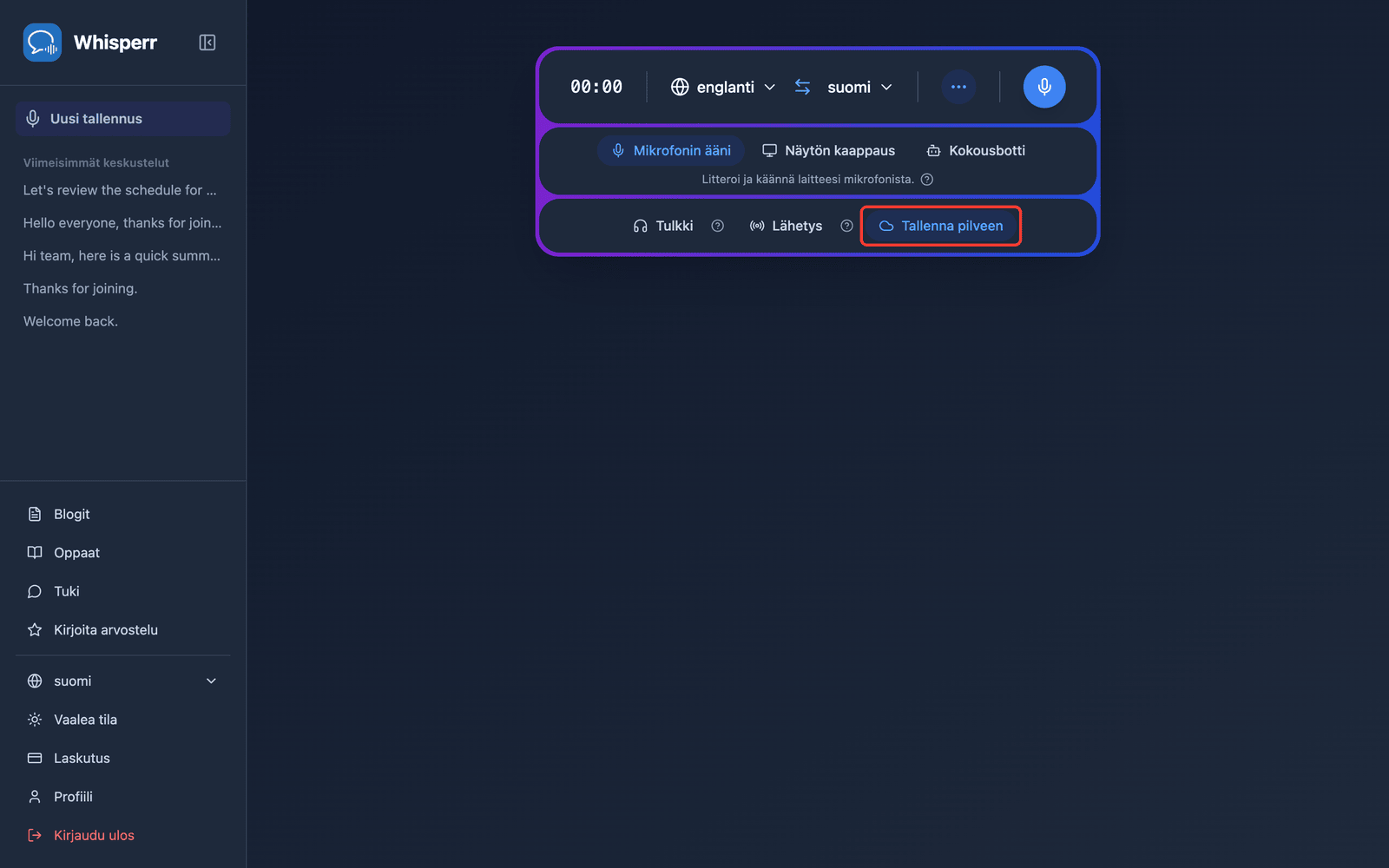Select the Näytön kaappaus tab
Viewport: 1389px width, 868px height.
coord(828,151)
